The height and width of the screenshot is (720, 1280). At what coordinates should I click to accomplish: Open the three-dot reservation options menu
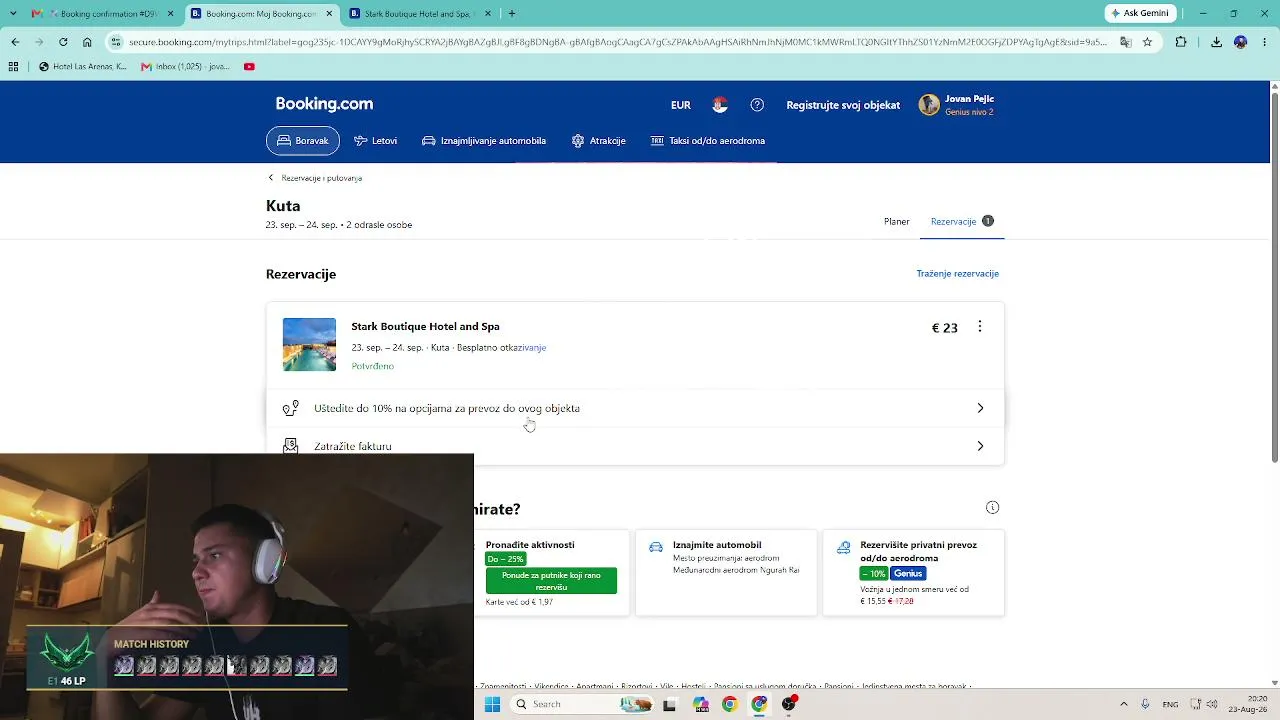980,327
